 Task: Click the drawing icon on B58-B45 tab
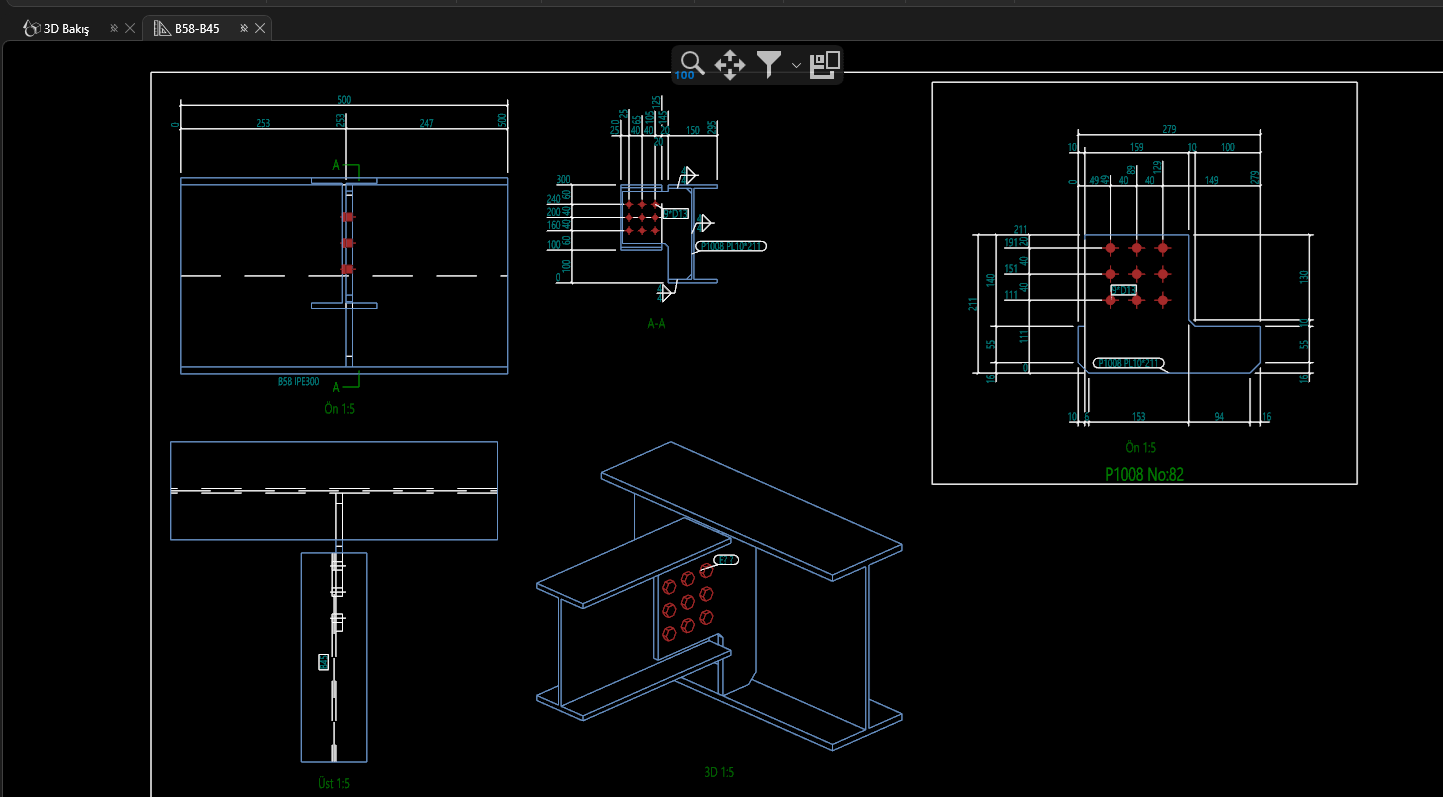161,29
